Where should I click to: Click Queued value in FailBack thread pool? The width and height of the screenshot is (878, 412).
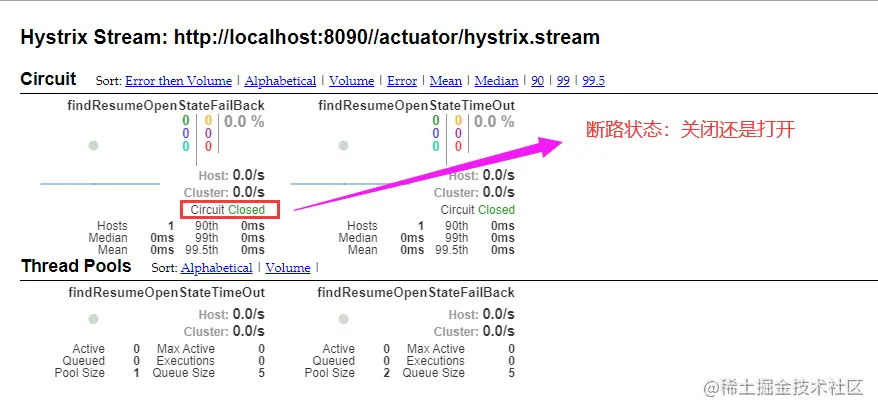pos(386,361)
